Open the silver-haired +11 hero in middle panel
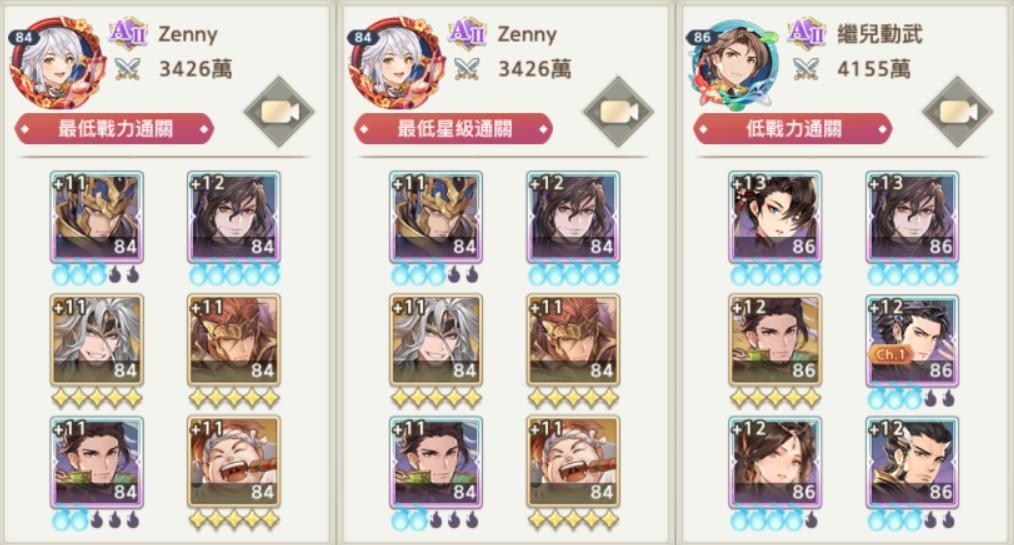Screen dimensions: 1014x545 [436, 340]
